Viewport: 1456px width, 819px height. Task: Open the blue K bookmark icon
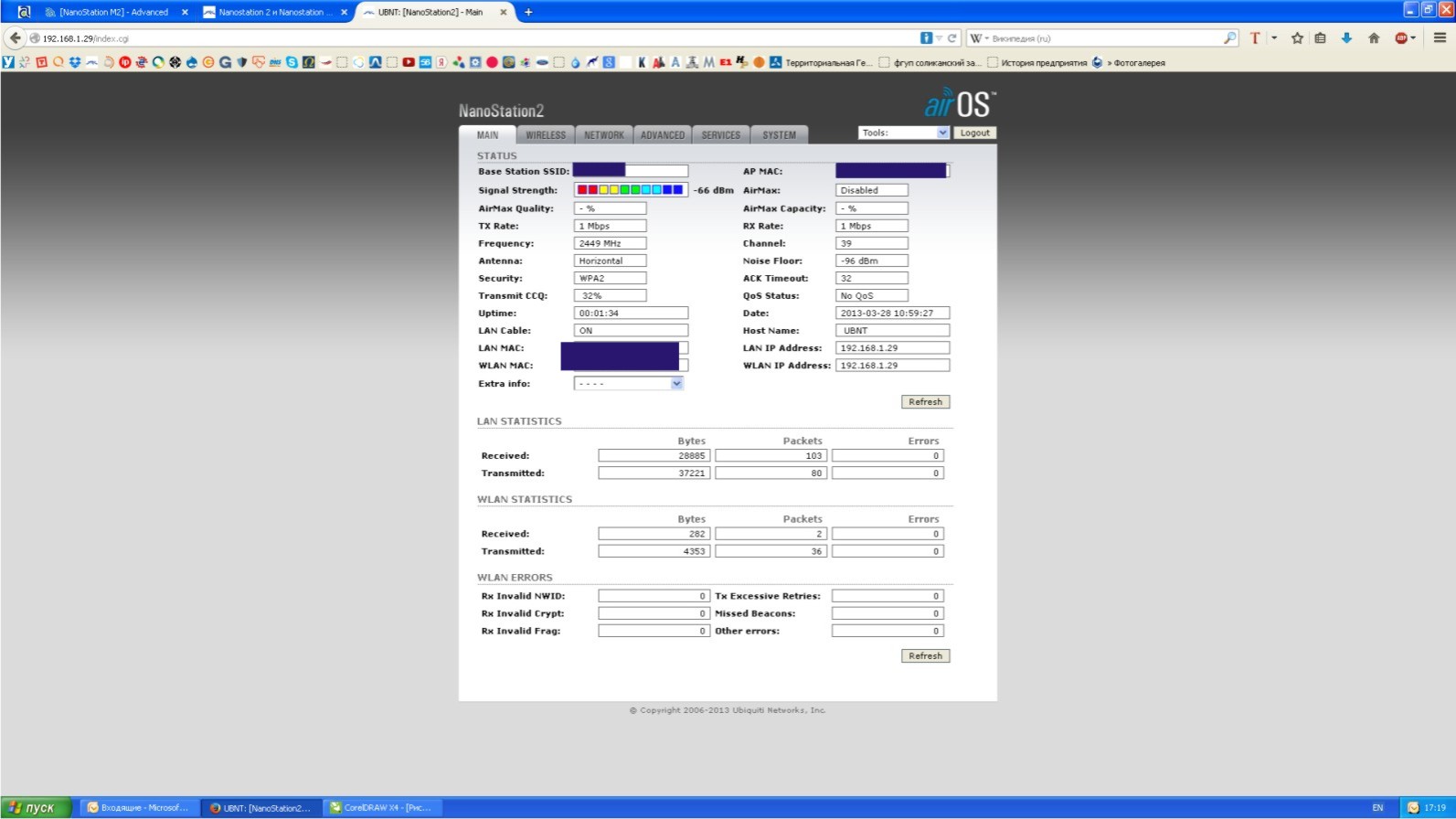point(642,62)
